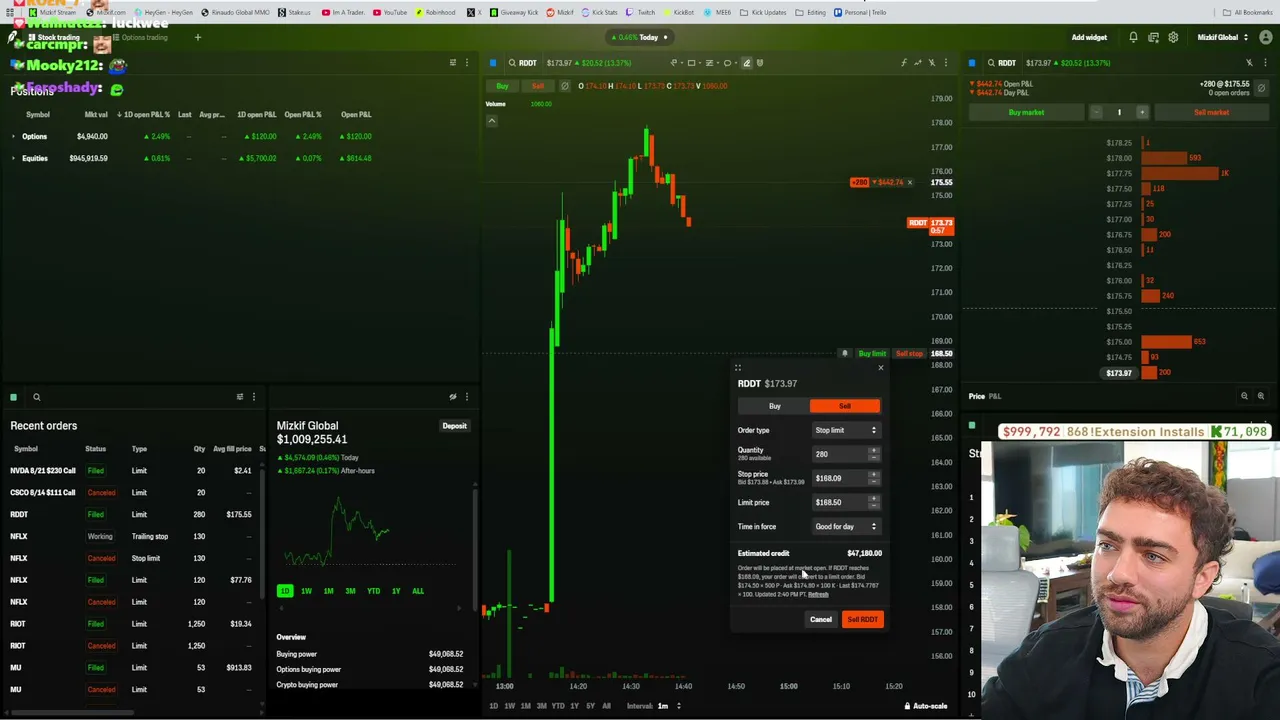Open settings gear icon
The width and height of the screenshot is (1280, 720).
coord(1173,38)
